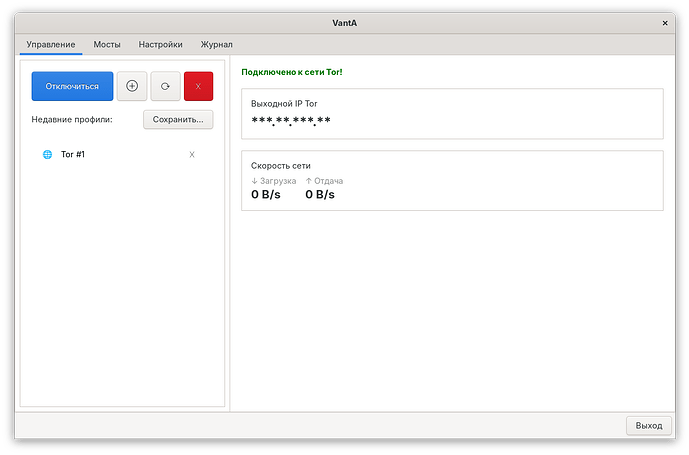
Task: Click the Недавние профили: label
Action: click(x=72, y=120)
